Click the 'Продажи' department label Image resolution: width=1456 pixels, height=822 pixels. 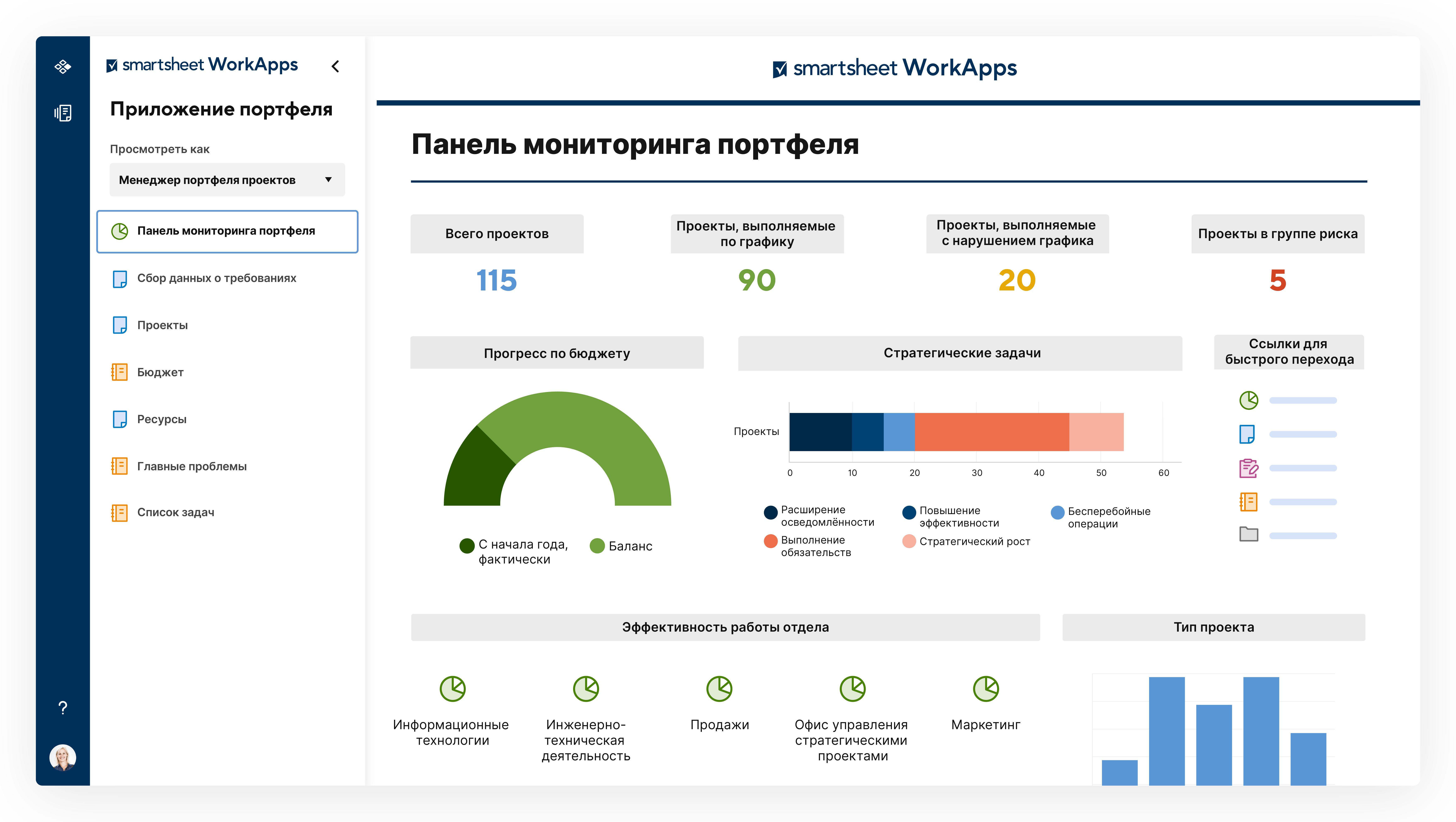pyautogui.click(x=719, y=725)
